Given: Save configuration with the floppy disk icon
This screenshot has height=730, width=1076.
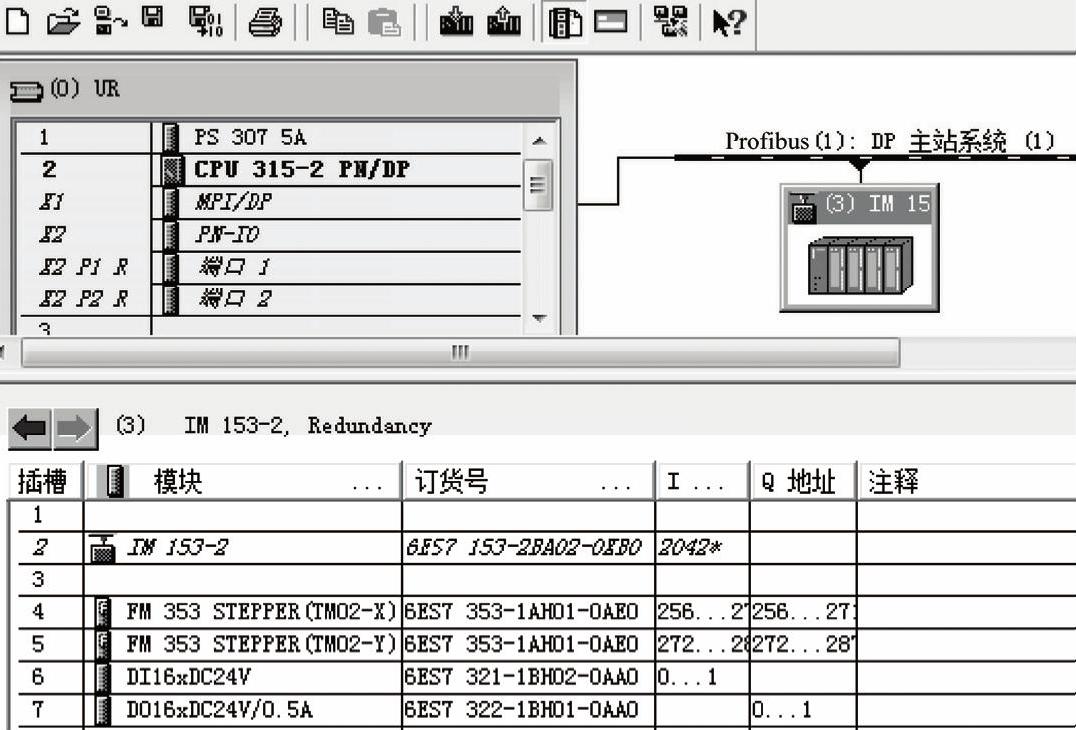Looking at the screenshot, I should click(152, 17).
